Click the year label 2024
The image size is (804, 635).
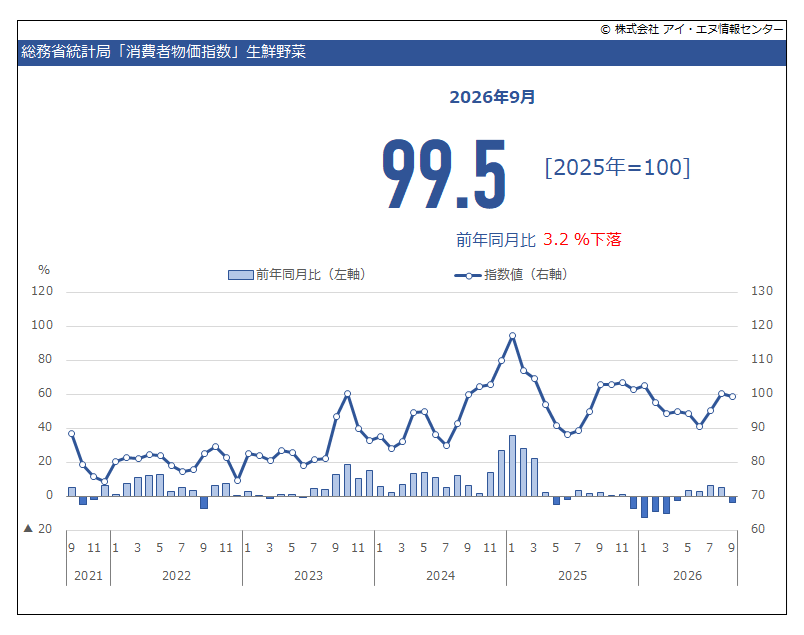coord(440,576)
